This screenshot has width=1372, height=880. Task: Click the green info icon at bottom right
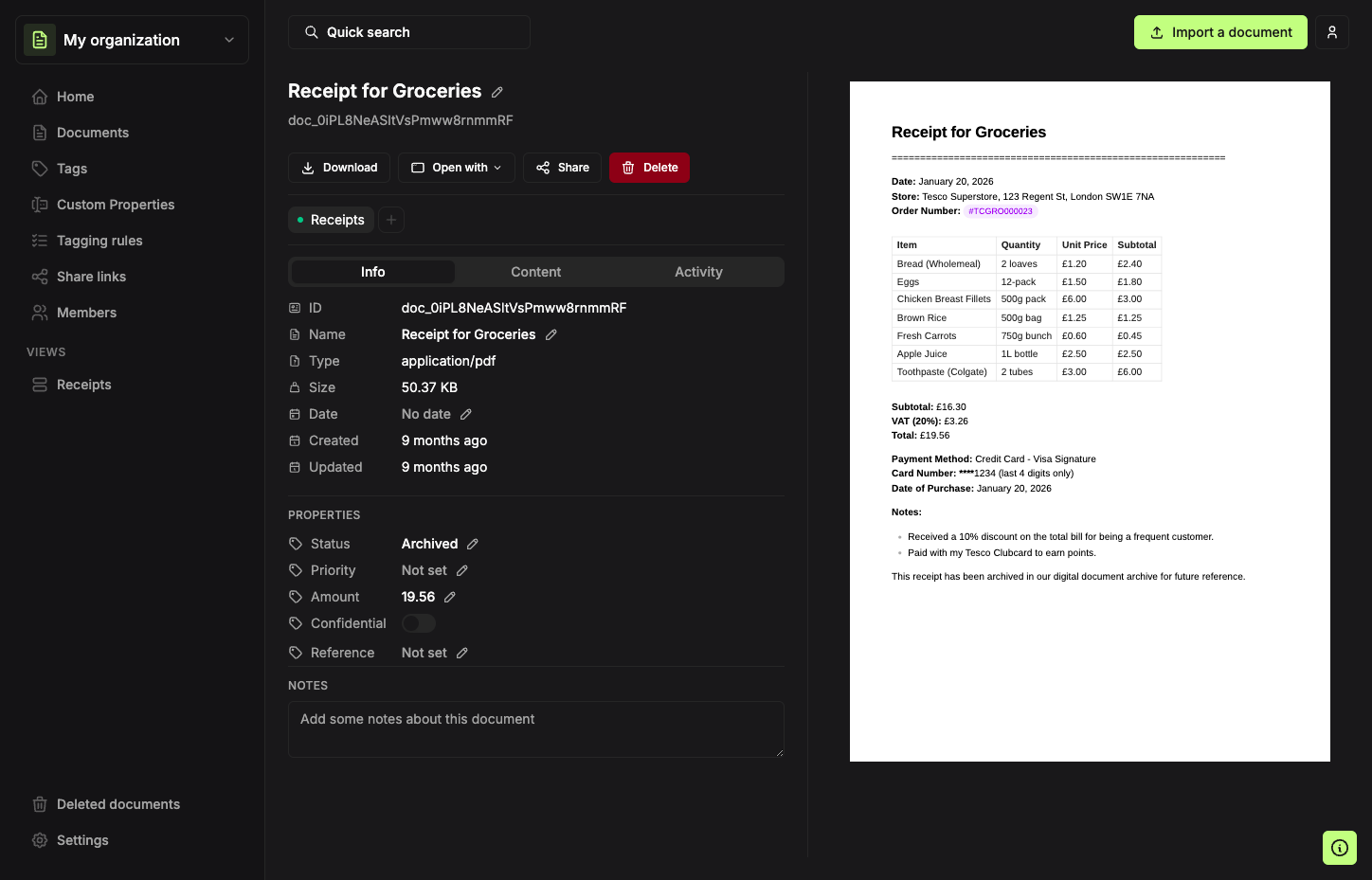point(1340,848)
